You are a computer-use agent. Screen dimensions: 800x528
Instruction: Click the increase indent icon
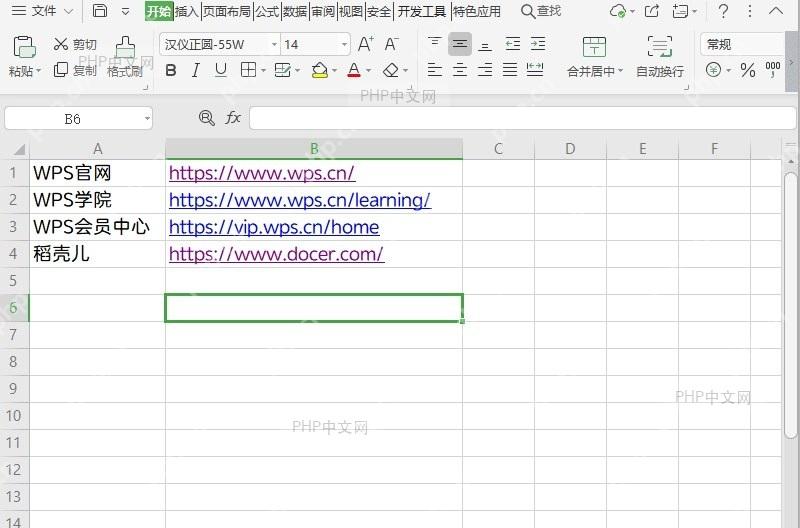(x=538, y=44)
